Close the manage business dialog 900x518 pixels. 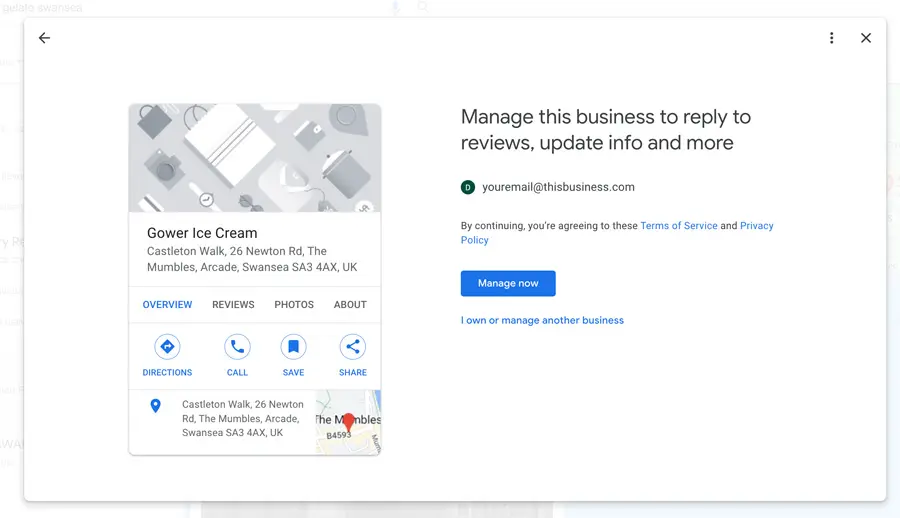click(866, 38)
